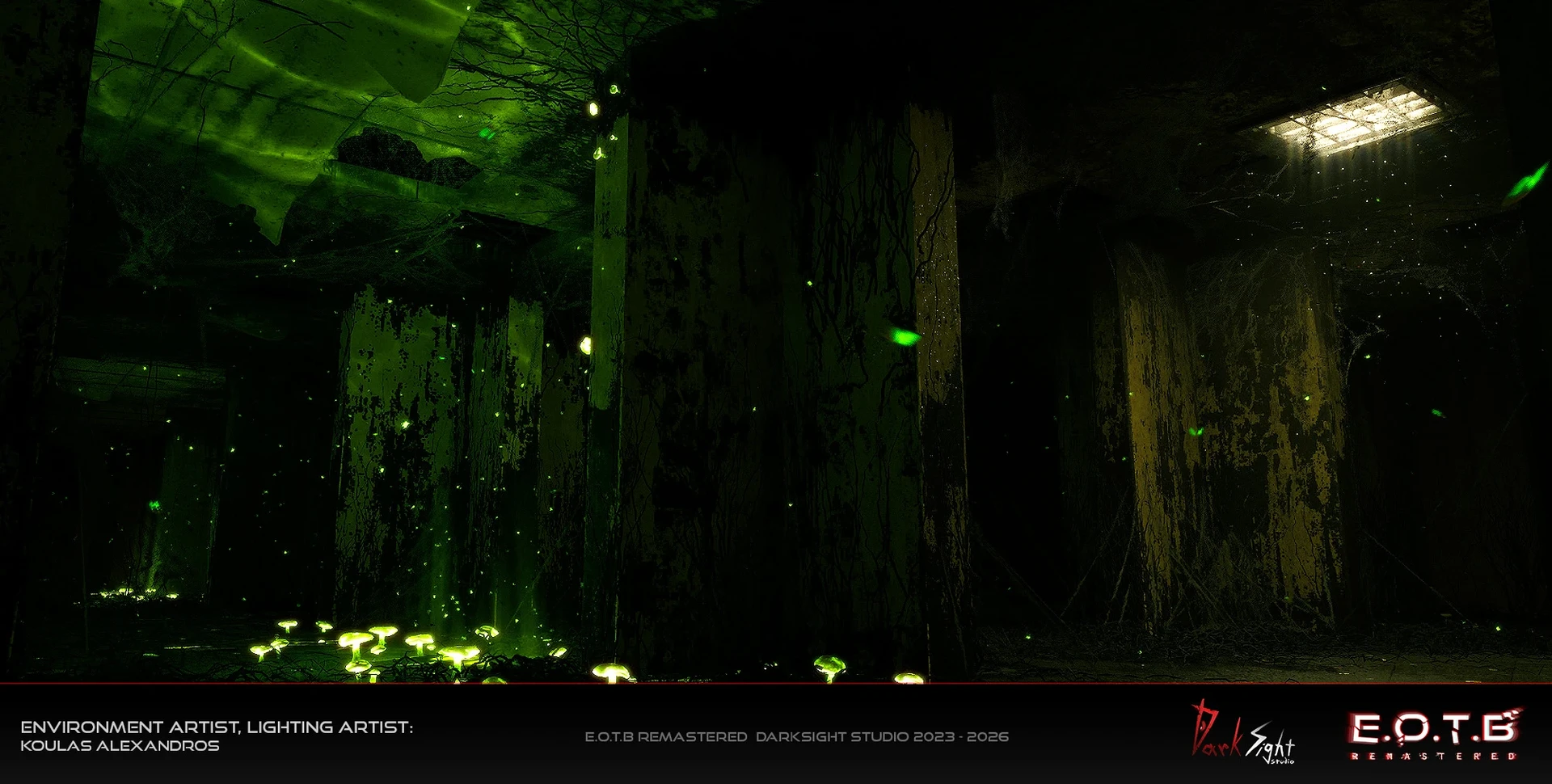The height and width of the screenshot is (784, 1552).
Task: Select the glowing green leaf on central pillar
Action: tap(904, 335)
